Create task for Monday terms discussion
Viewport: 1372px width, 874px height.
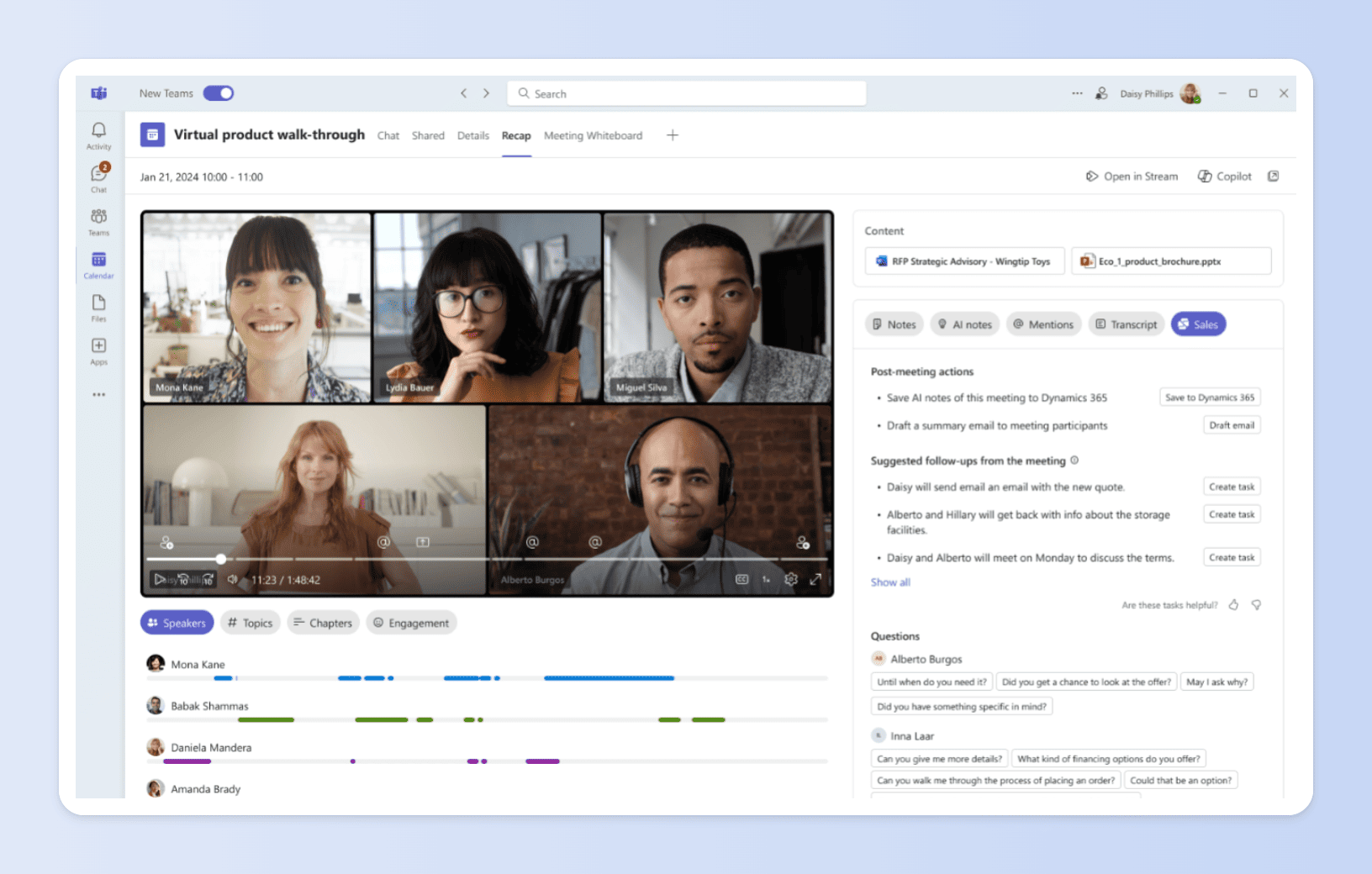click(1232, 557)
